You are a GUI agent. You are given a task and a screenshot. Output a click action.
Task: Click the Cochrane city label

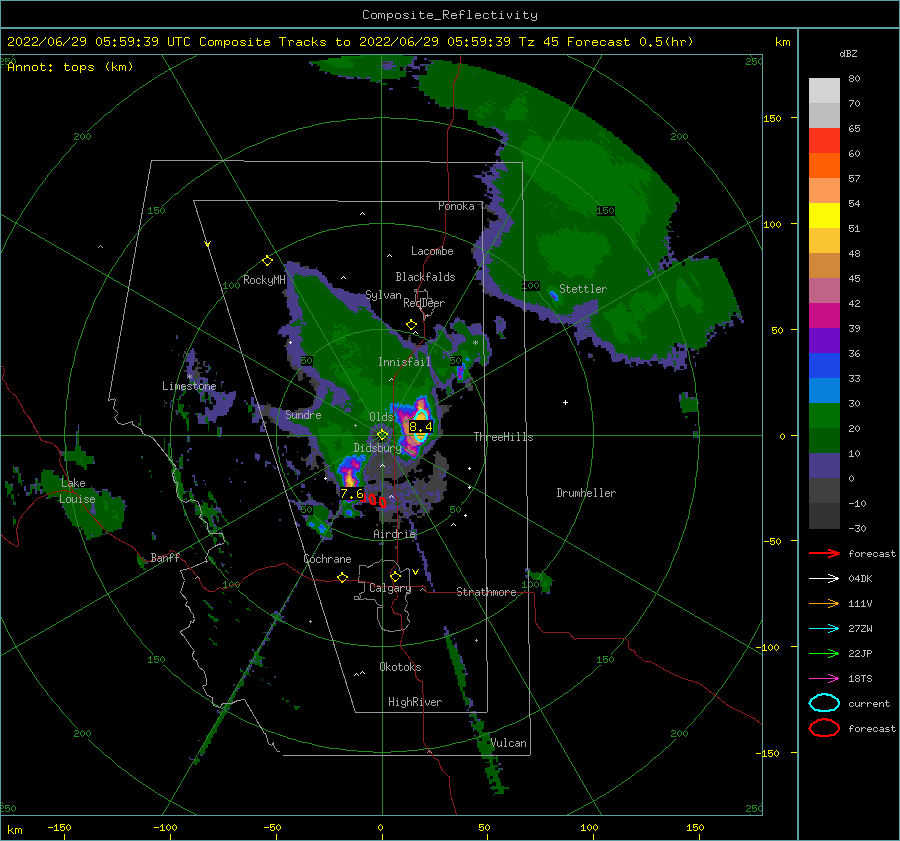click(327, 559)
